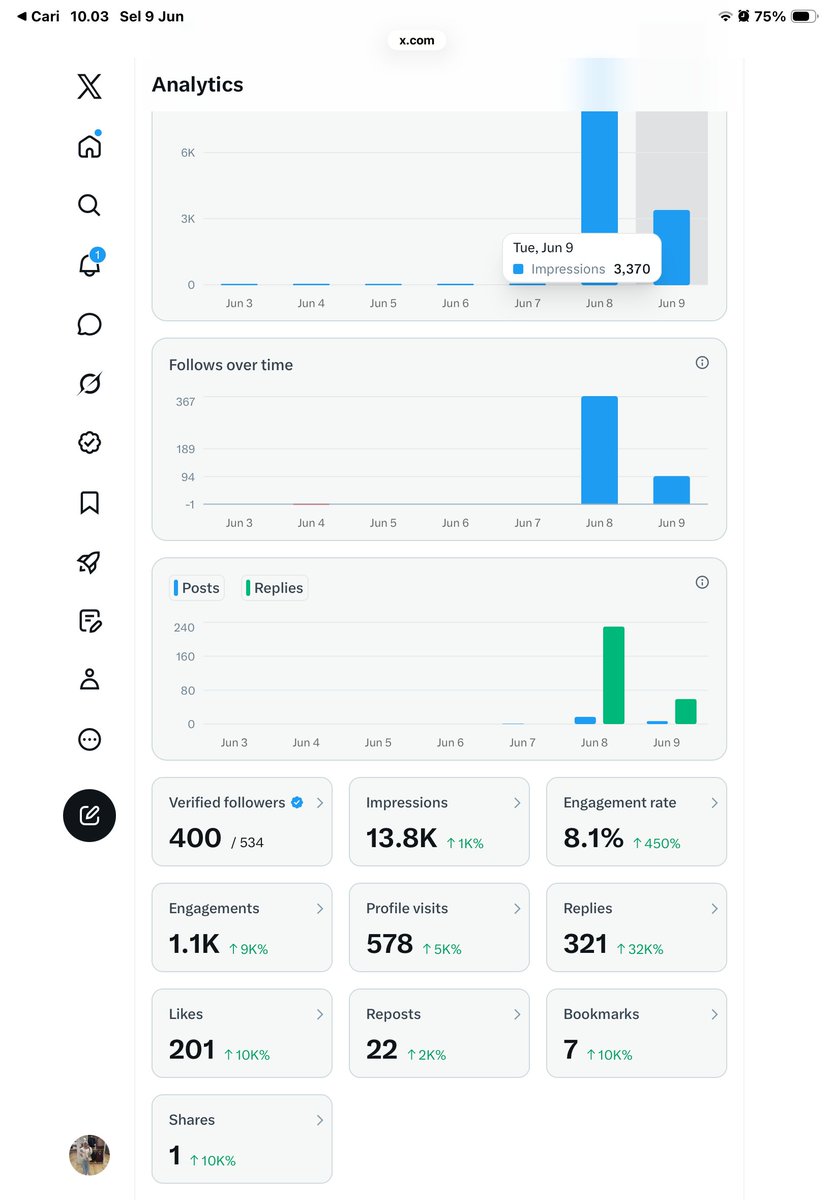This screenshot has width=834, height=1200.
Task: Click info icon on Follows over time
Action: [702, 363]
